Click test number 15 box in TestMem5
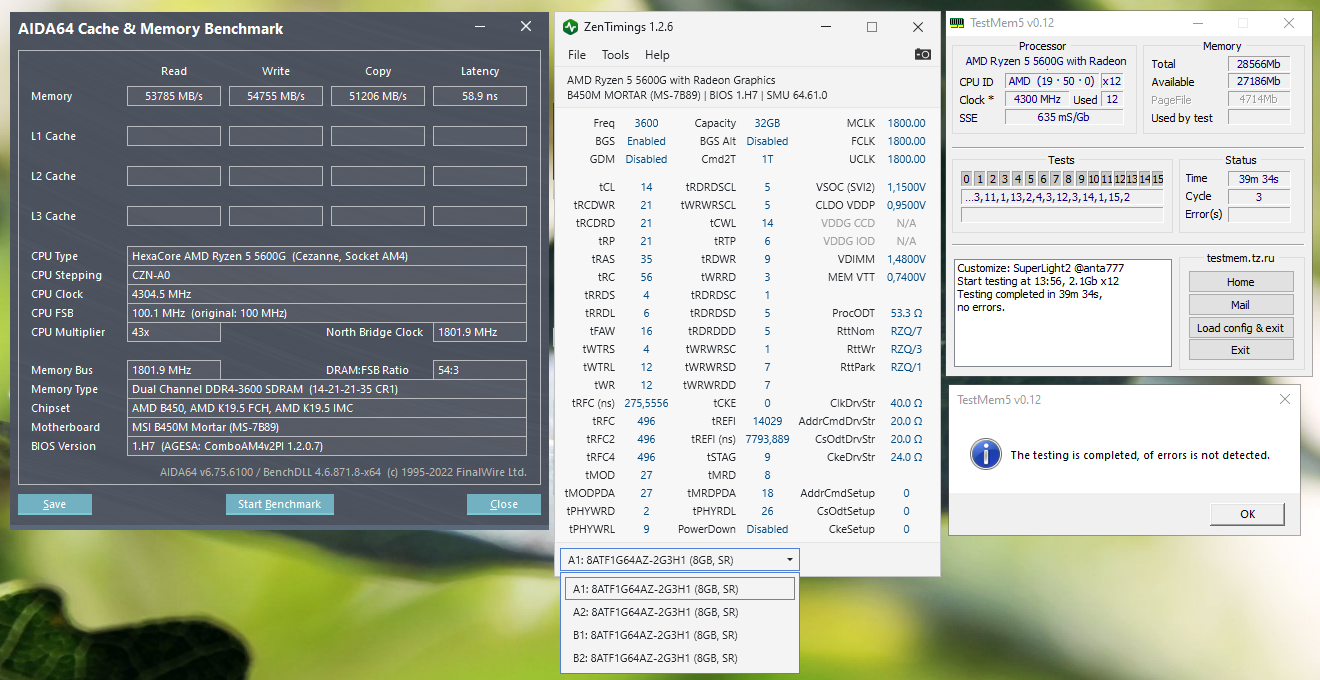 pos(1157,179)
